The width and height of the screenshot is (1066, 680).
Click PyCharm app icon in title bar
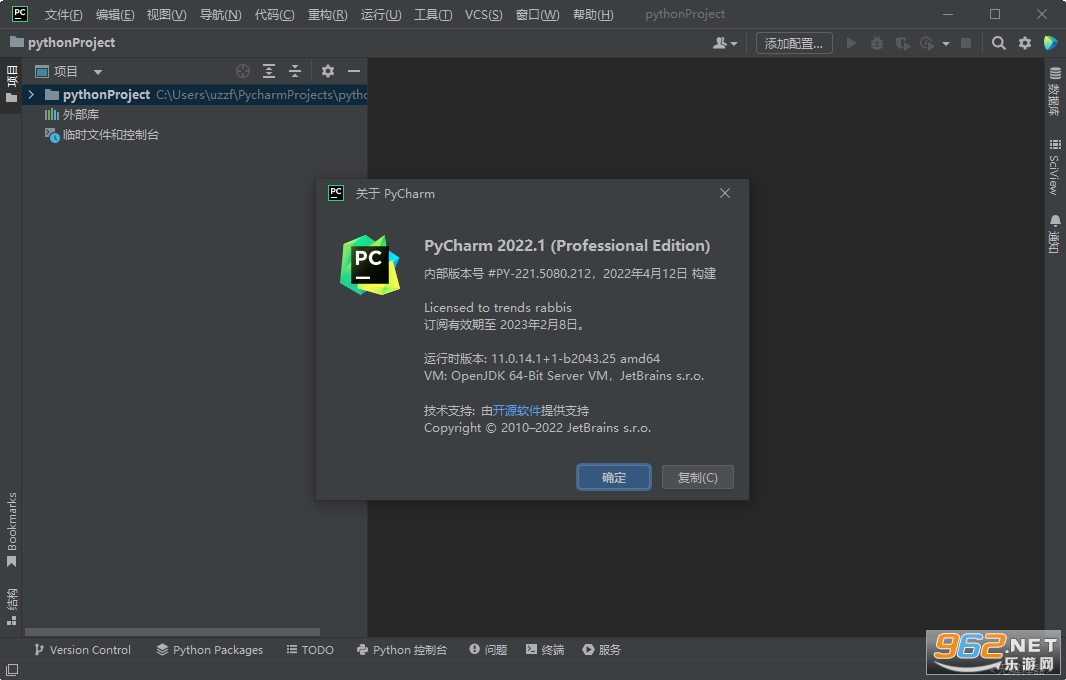tap(20, 14)
